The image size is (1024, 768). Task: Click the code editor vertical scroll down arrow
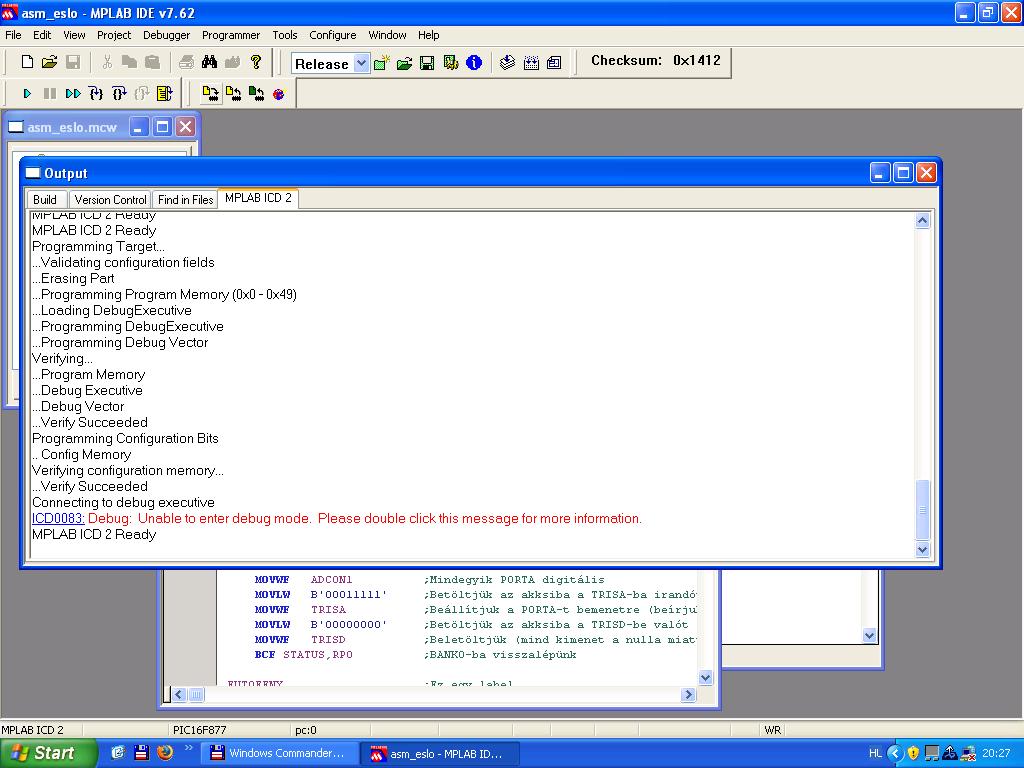[705, 678]
